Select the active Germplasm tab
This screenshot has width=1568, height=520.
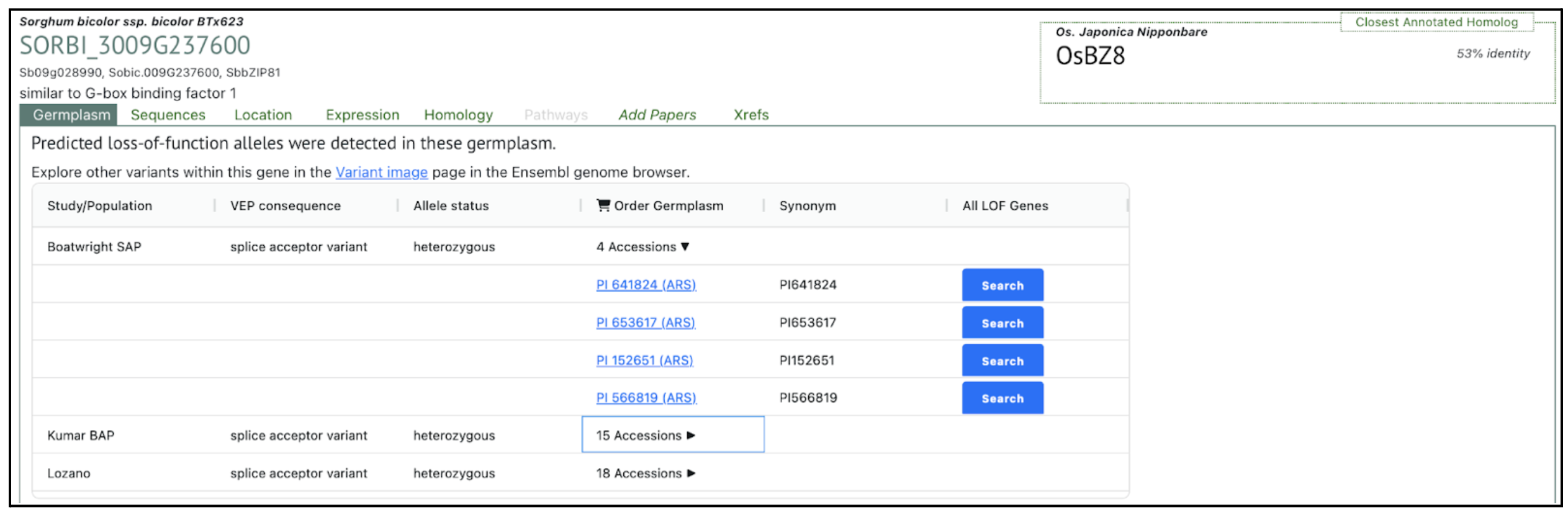(71, 115)
